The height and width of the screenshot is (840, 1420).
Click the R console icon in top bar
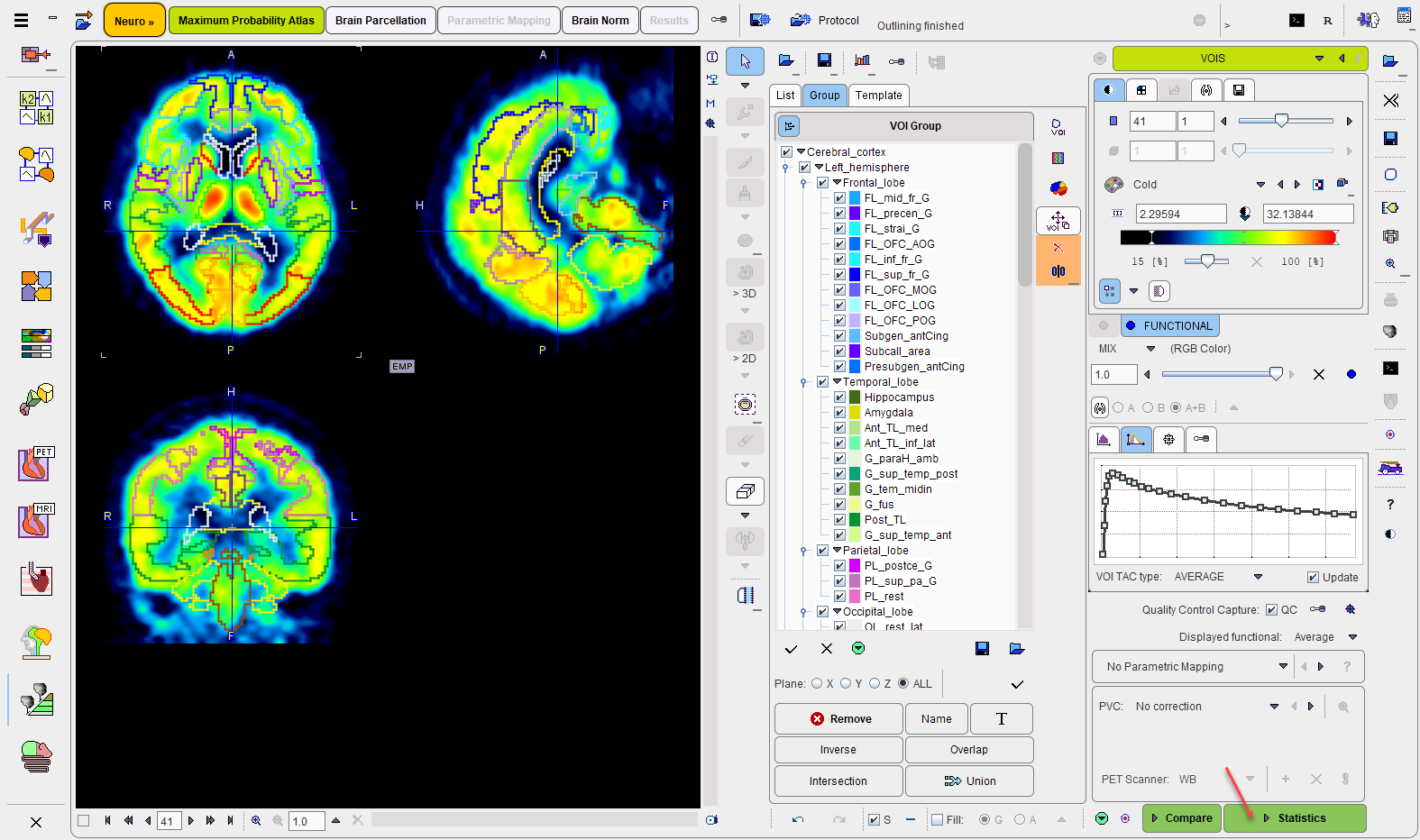click(x=1327, y=20)
